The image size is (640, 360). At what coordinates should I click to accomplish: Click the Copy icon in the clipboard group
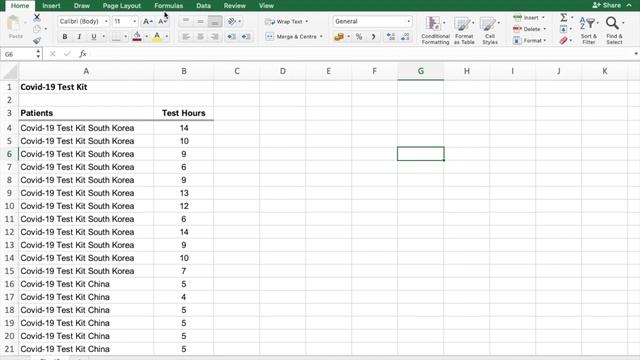coord(37,29)
